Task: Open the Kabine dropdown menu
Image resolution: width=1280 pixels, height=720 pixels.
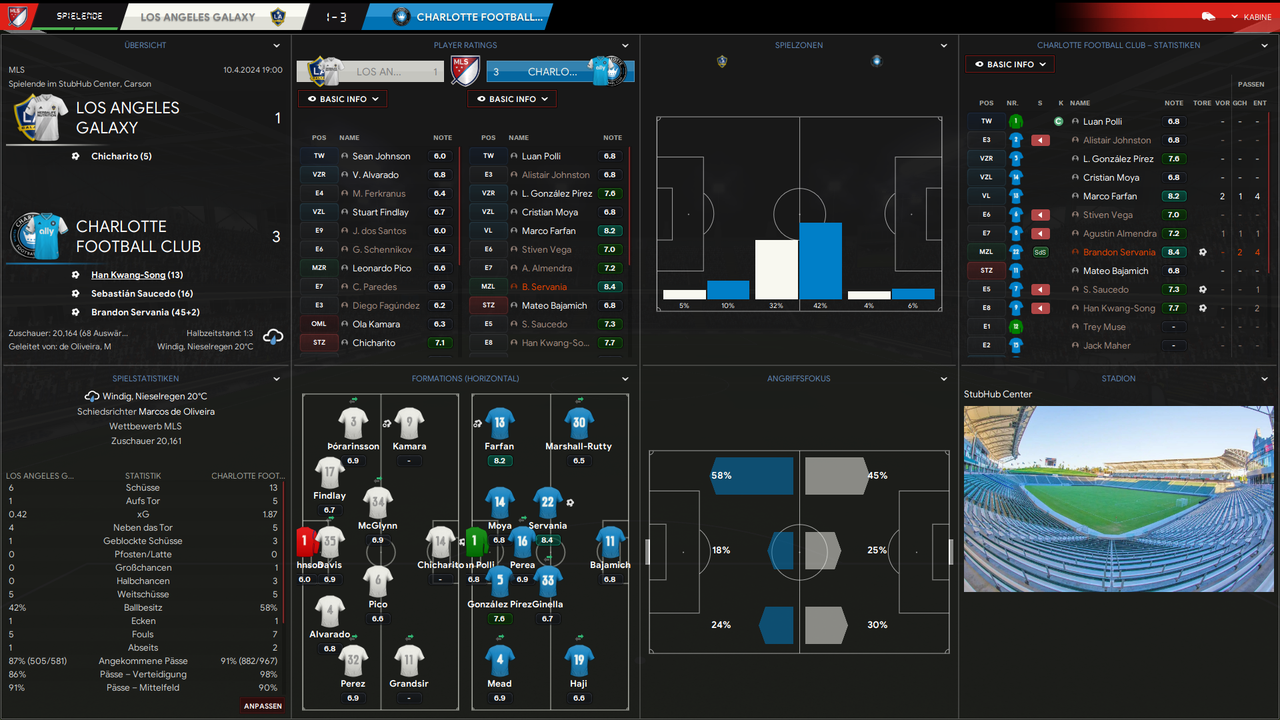Action: 1250,17
